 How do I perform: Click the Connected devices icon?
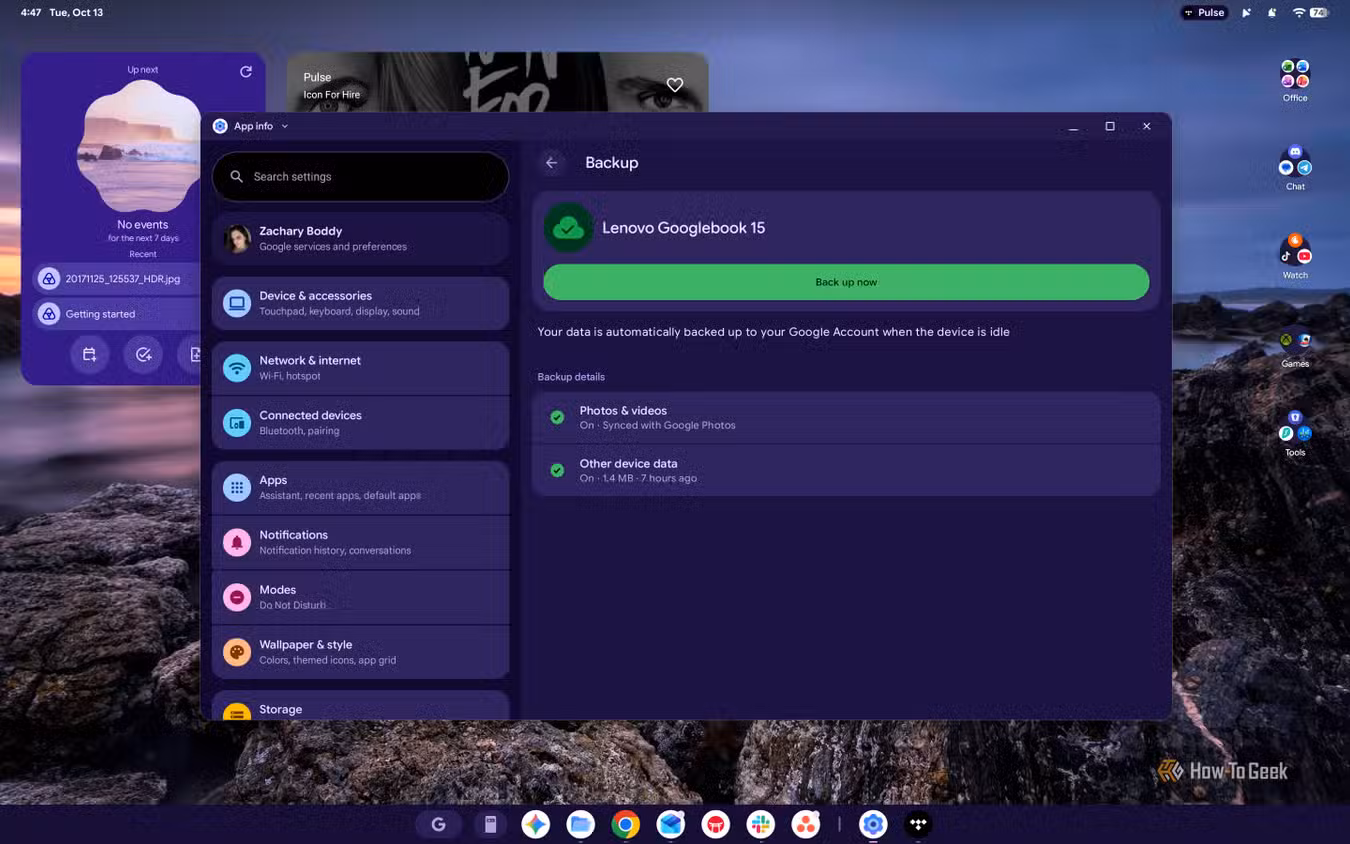pyautogui.click(x=237, y=423)
